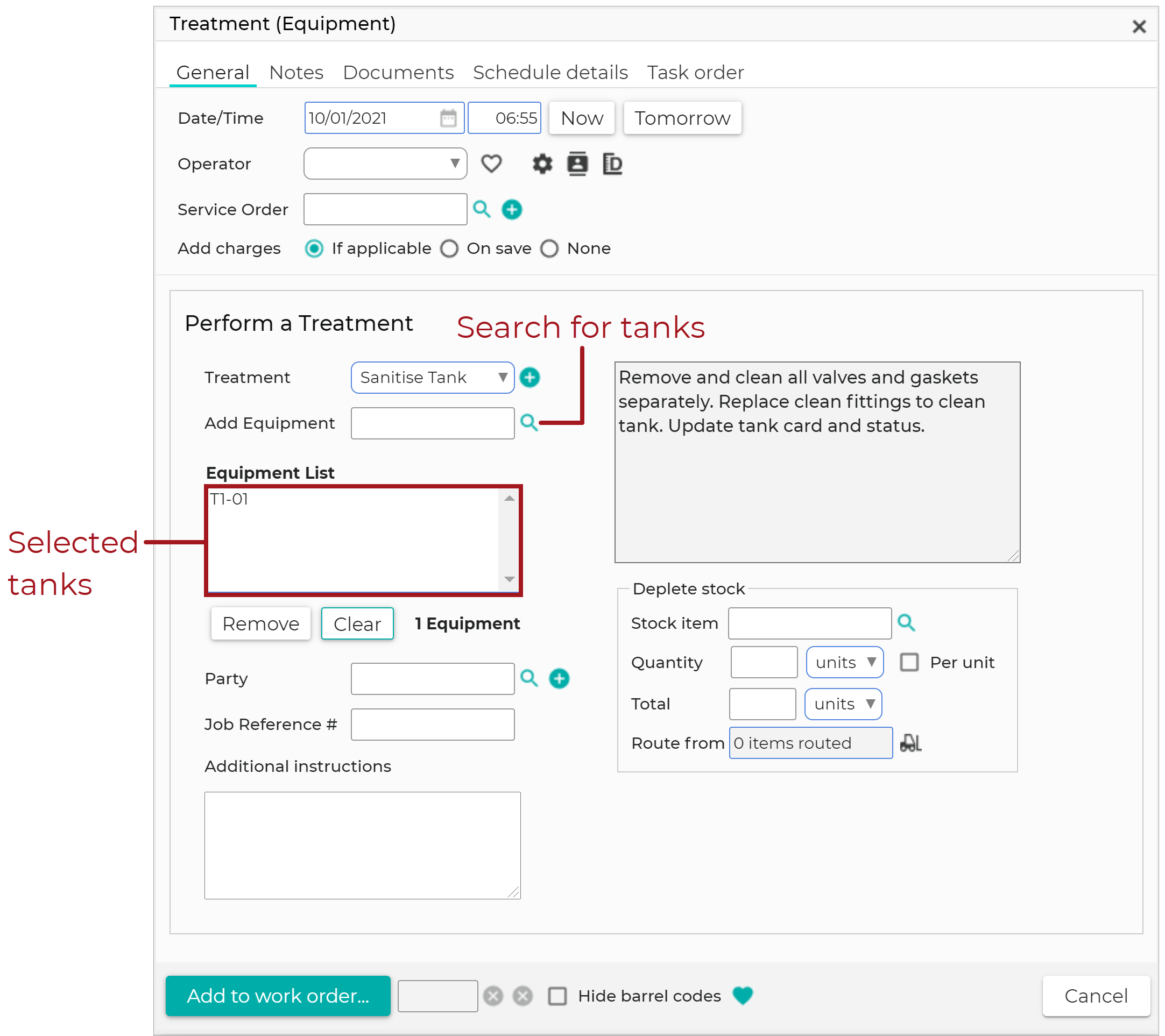Search for a Party with magnifier icon
1165x1036 pixels.
(529, 678)
